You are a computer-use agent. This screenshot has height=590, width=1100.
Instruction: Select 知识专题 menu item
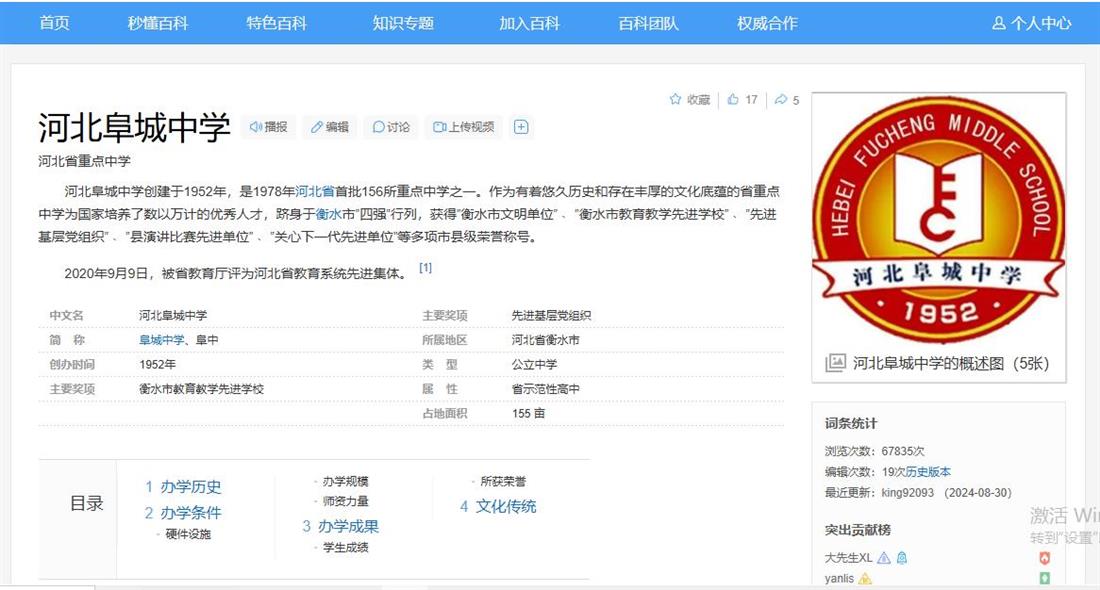403,23
